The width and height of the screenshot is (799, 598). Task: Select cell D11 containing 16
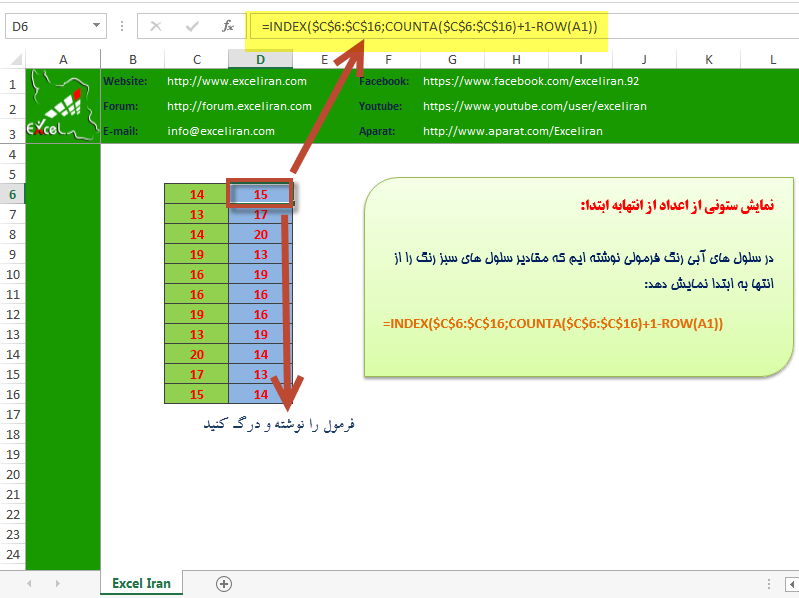point(260,294)
